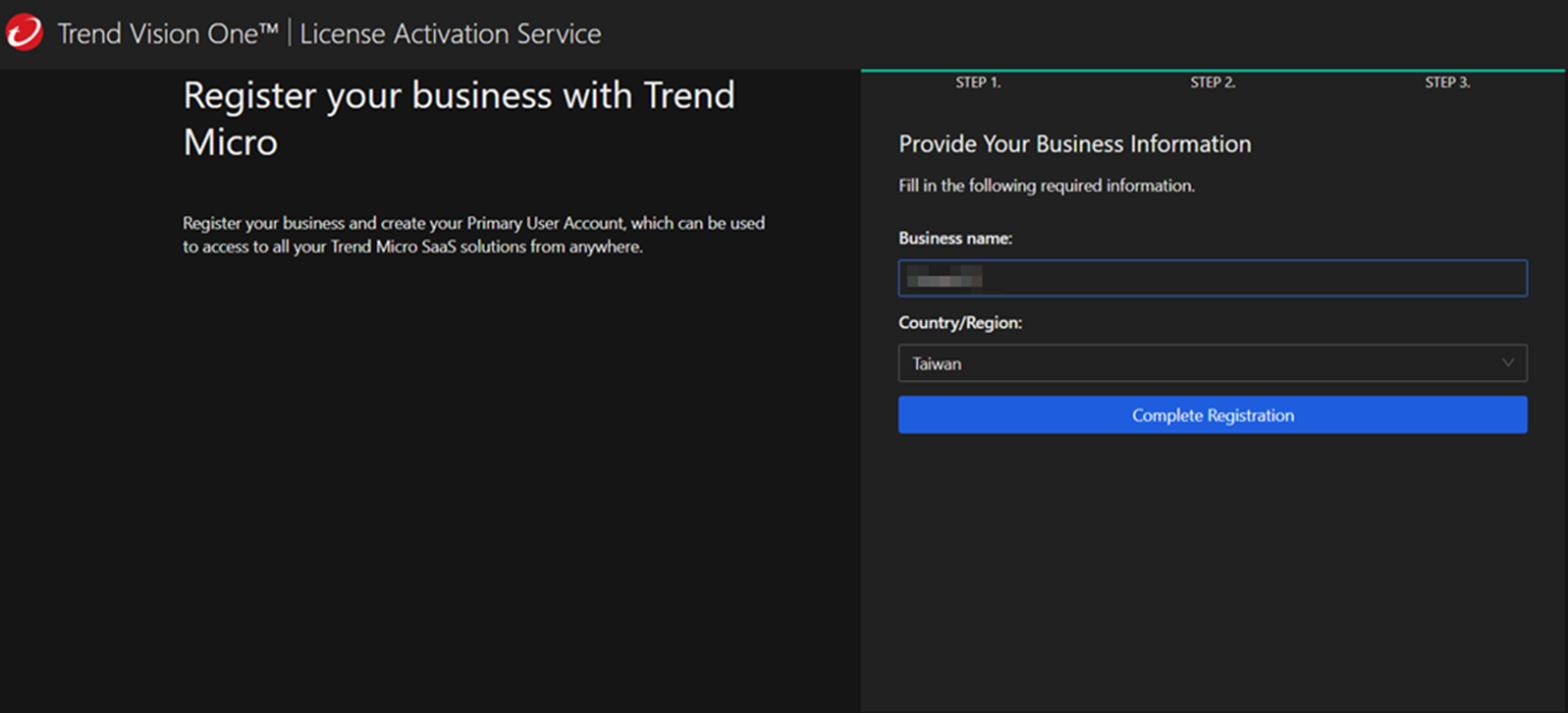This screenshot has width=1568, height=713.
Task: Click the 'Register your business with Trend Micro' heading
Action: tap(459, 118)
